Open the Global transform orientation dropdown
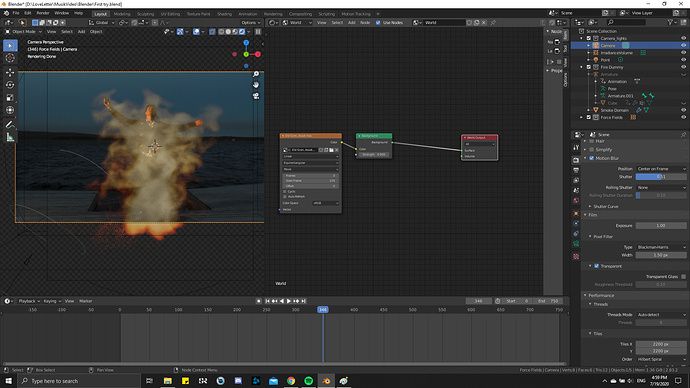This screenshot has width=690, height=388. pos(102,22)
